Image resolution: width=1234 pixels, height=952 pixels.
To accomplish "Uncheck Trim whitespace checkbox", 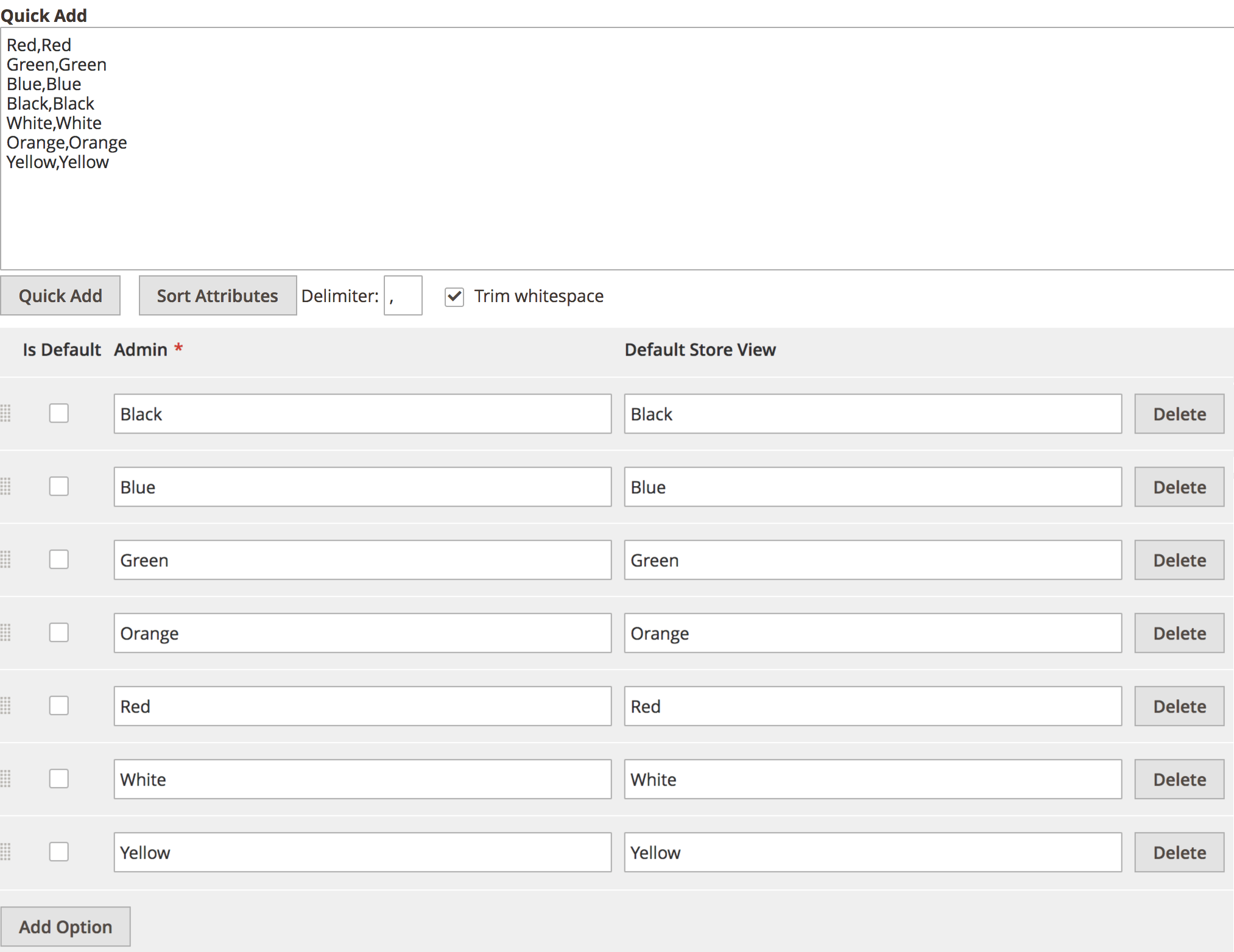I will coord(454,297).
